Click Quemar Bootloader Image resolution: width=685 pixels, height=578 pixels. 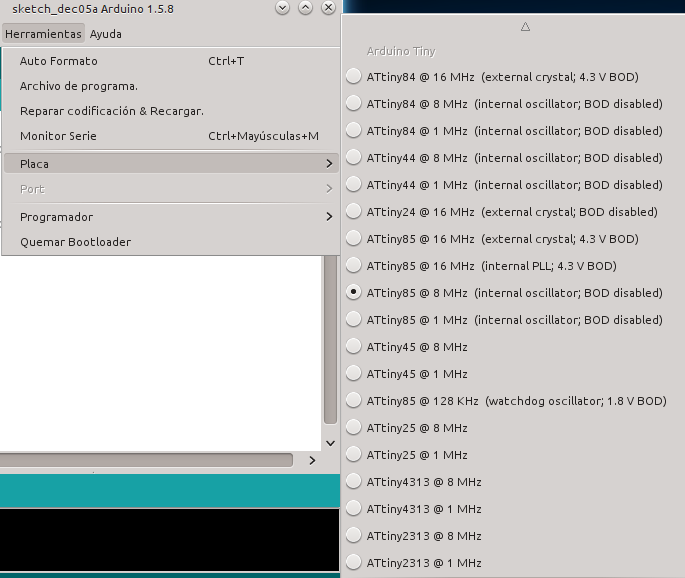[170, 242]
